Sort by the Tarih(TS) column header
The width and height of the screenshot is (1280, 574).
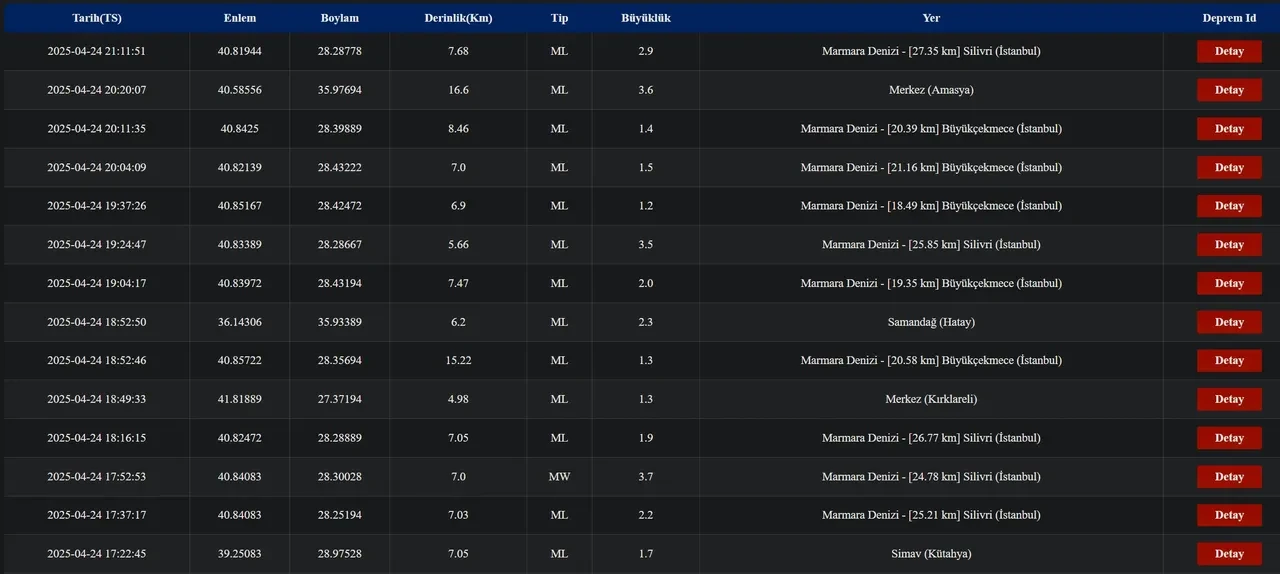coord(96,18)
